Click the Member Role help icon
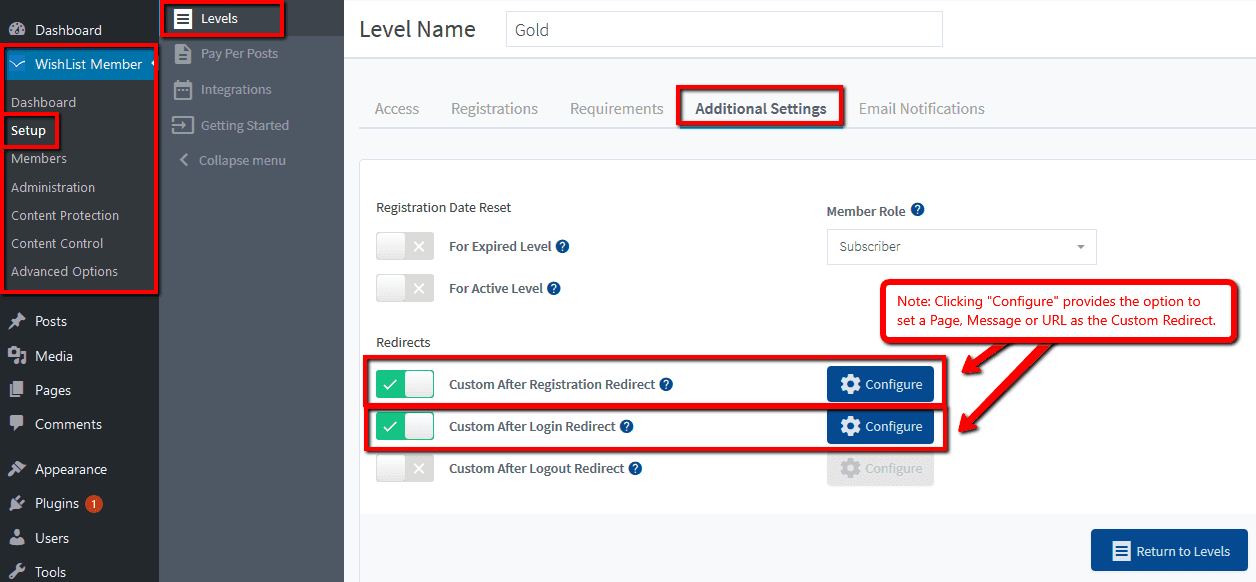The height and width of the screenshot is (582, 1256). pos(917,211)
